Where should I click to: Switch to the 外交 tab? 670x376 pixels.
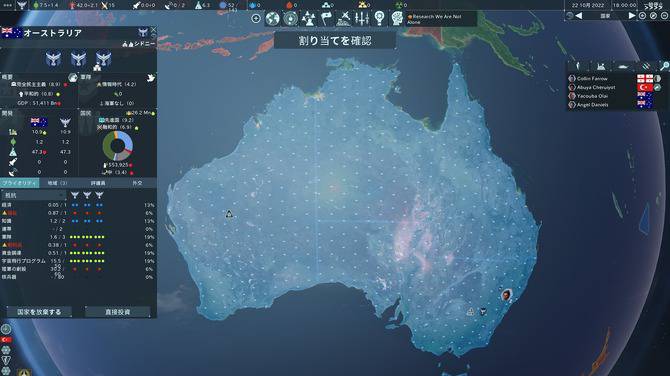[x=137, y=183]
